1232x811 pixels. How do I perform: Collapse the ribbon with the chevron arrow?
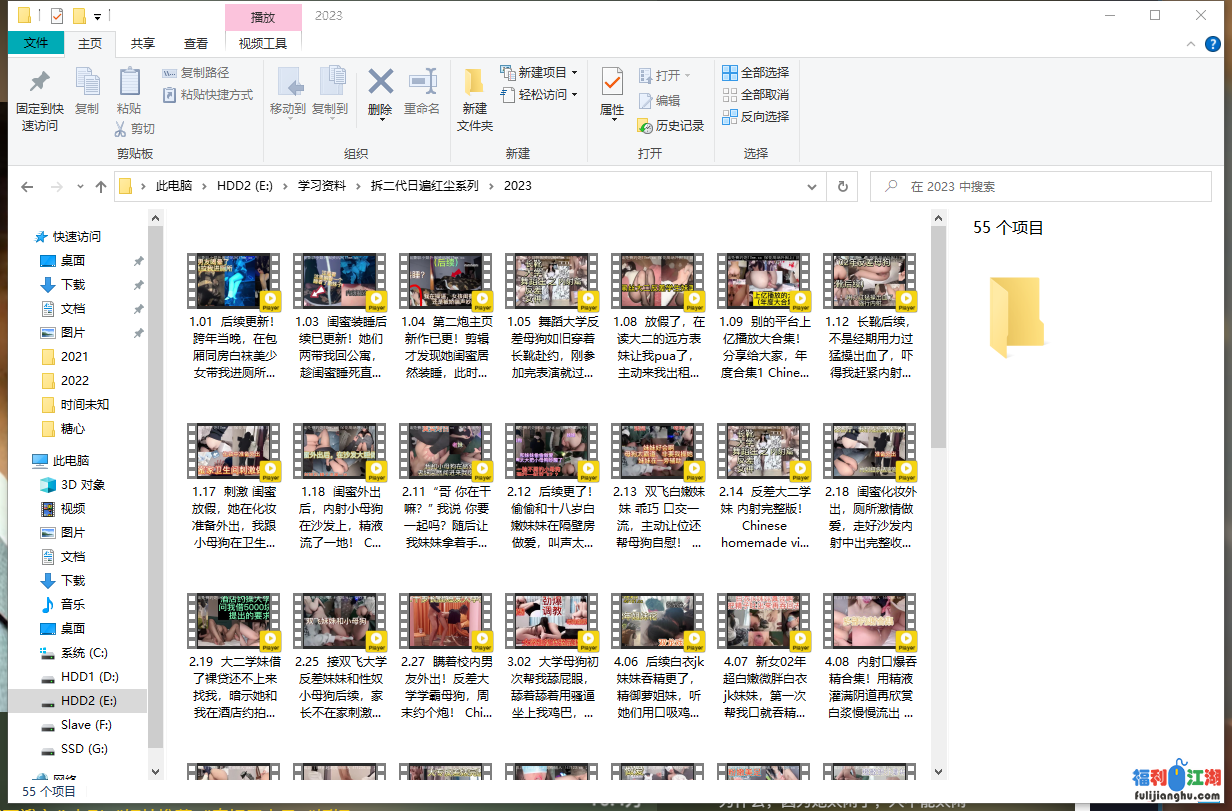(1190, 44)
